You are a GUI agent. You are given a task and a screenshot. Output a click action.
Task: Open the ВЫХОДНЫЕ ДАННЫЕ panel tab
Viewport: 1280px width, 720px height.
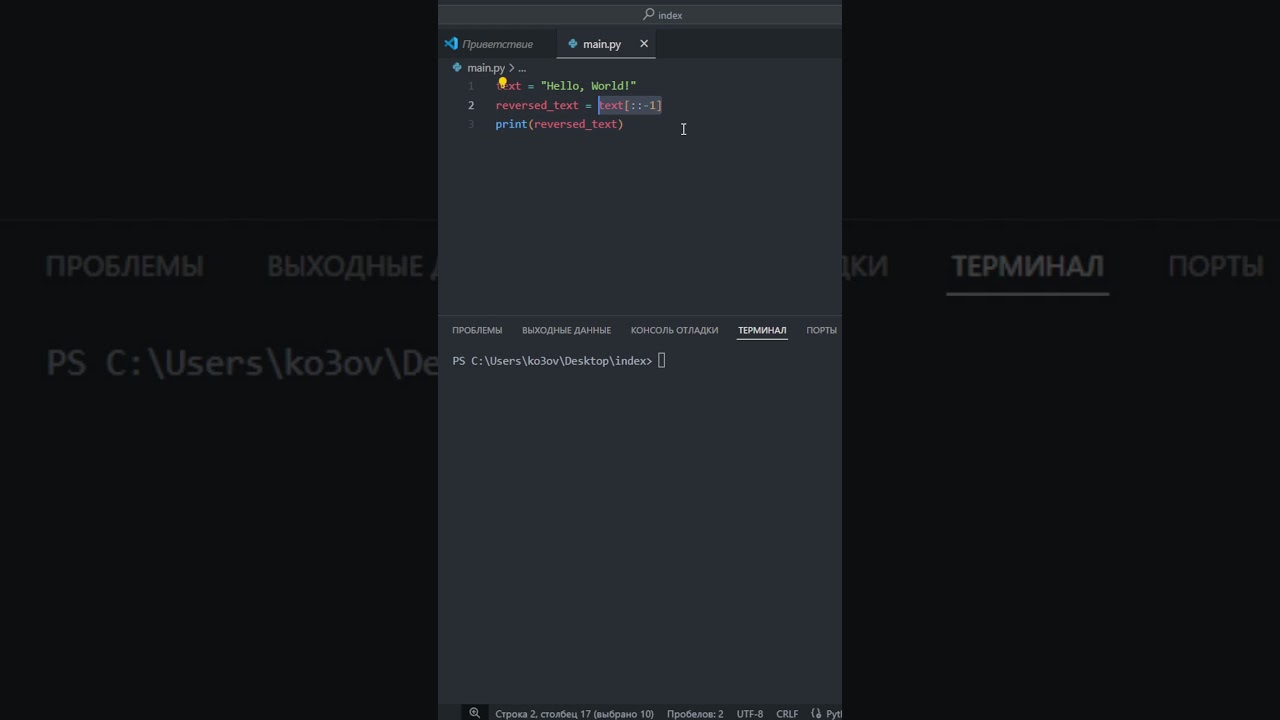tap(566, 330)
